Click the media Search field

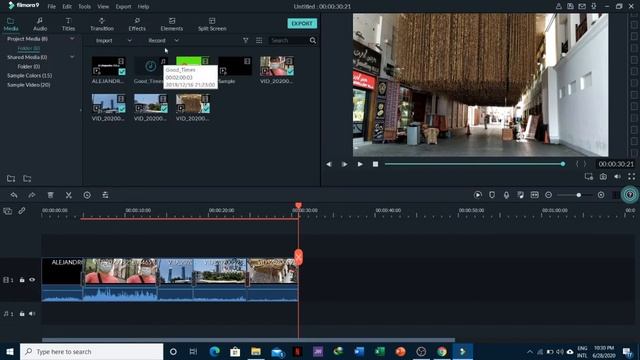point(289,40)
